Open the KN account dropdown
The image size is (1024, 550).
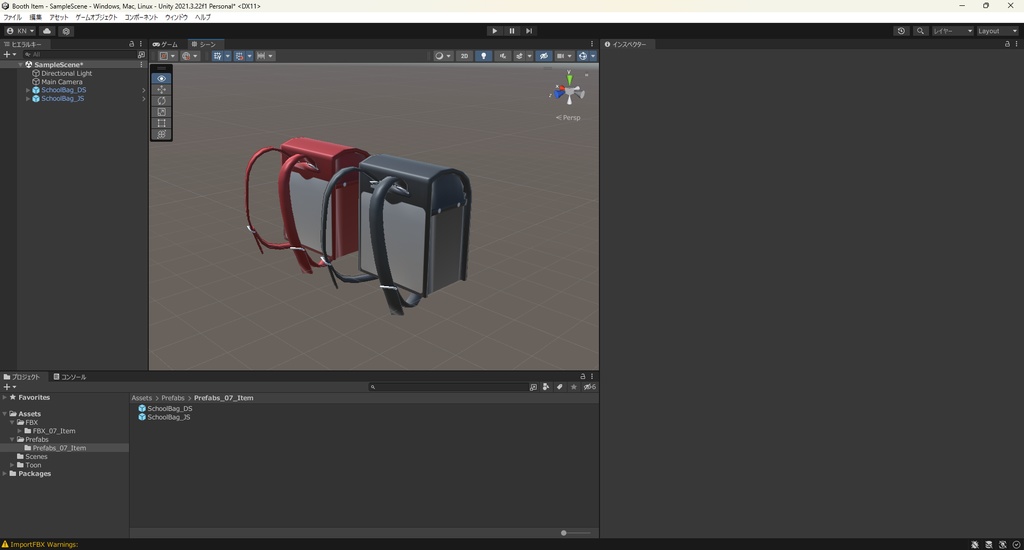pos(20,31)
